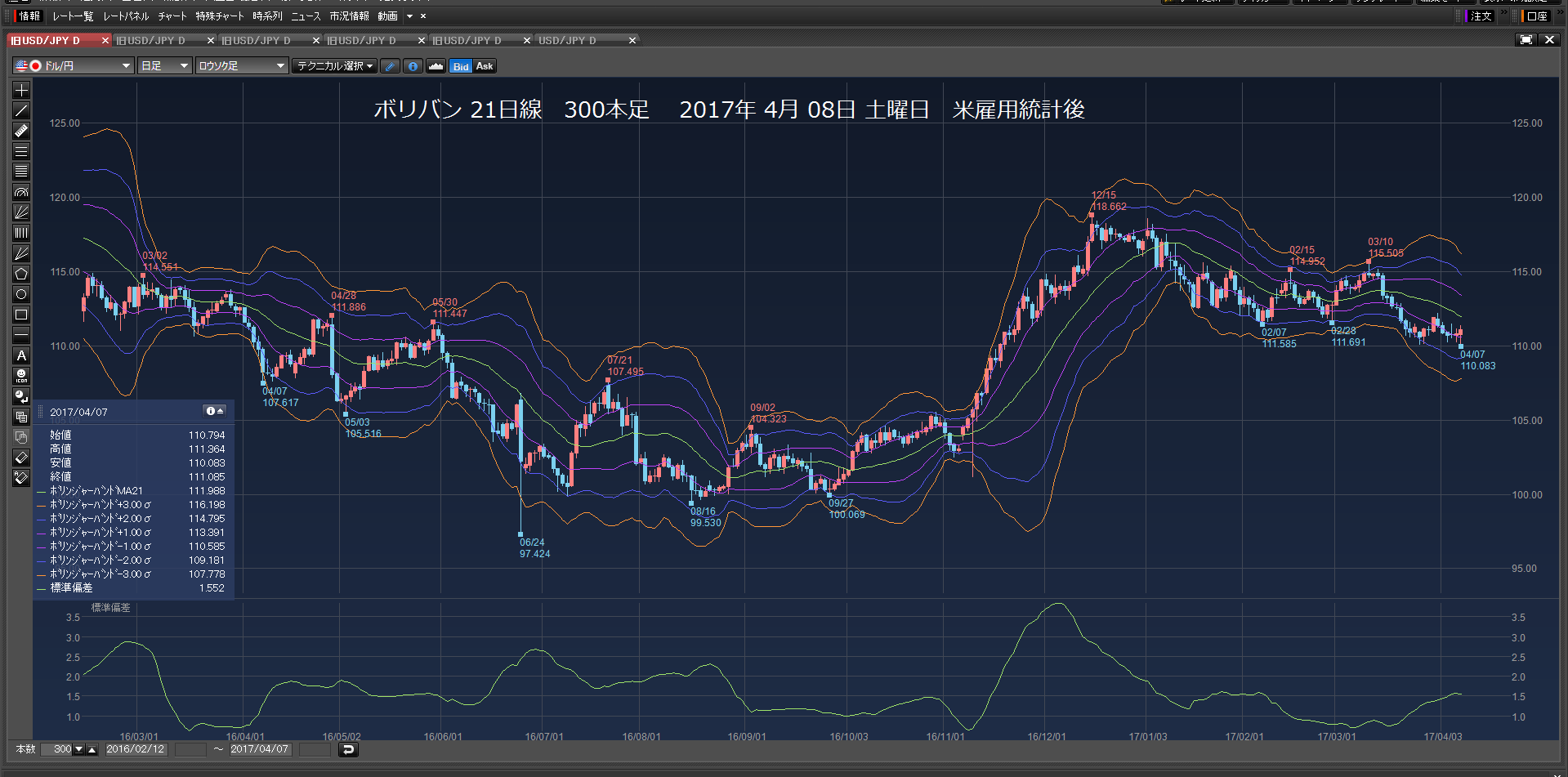Open the 特殊チャート menu
This screenshot has height=777, width=1568.
pyautogui.click(x=220, y=16)
